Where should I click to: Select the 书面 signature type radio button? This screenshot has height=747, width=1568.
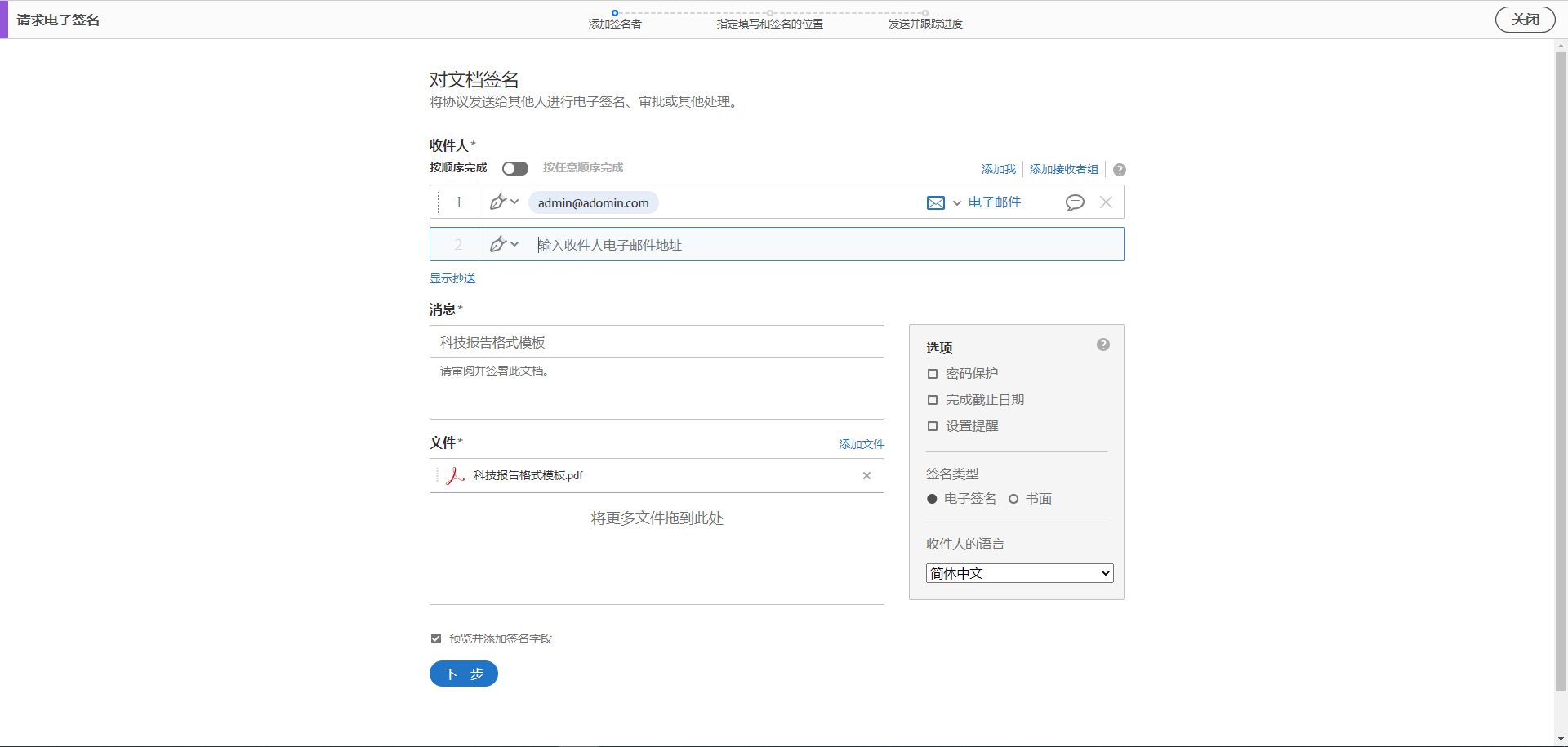(x=1013, y=499)
